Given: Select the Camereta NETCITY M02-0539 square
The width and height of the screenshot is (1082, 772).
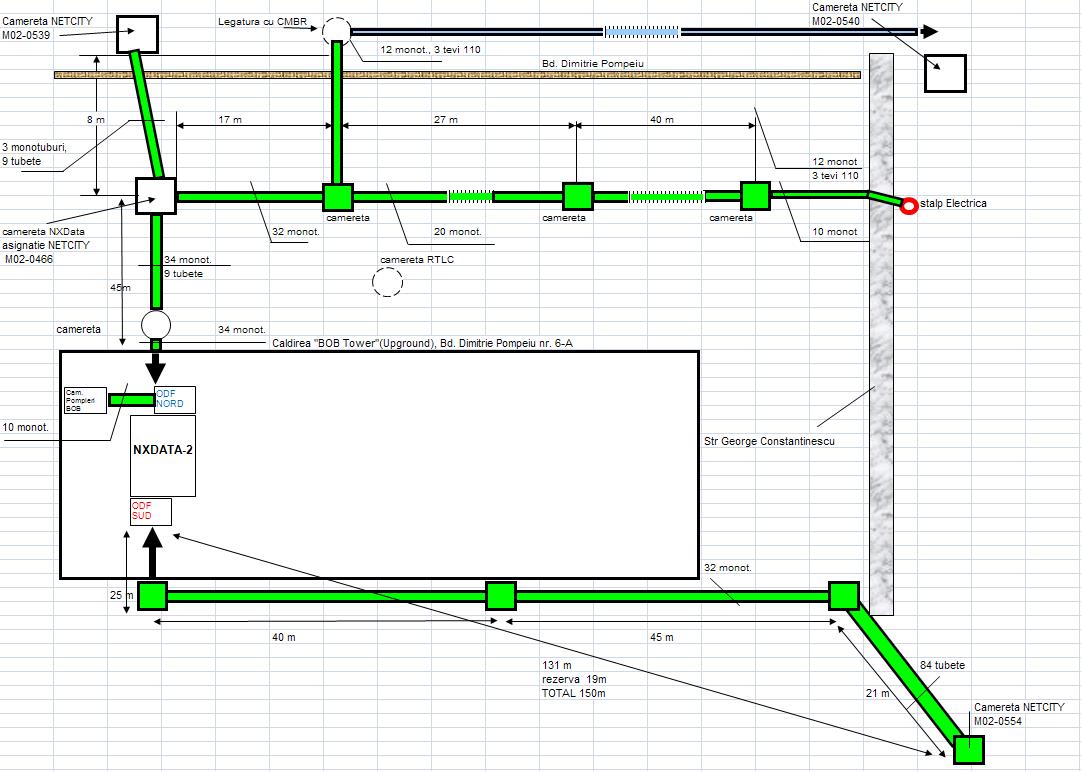Looking at the screenshot, I should click(x=137, y=34).
